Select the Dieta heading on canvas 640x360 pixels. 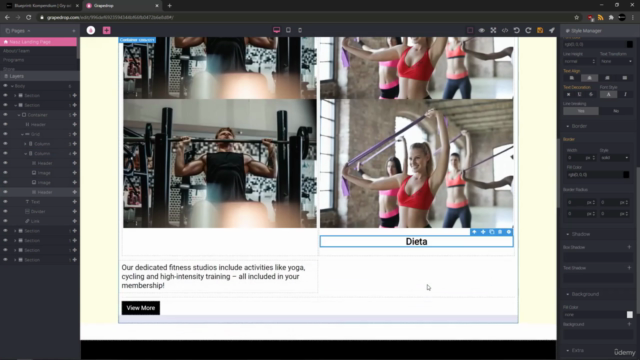[x=416, y=242]
